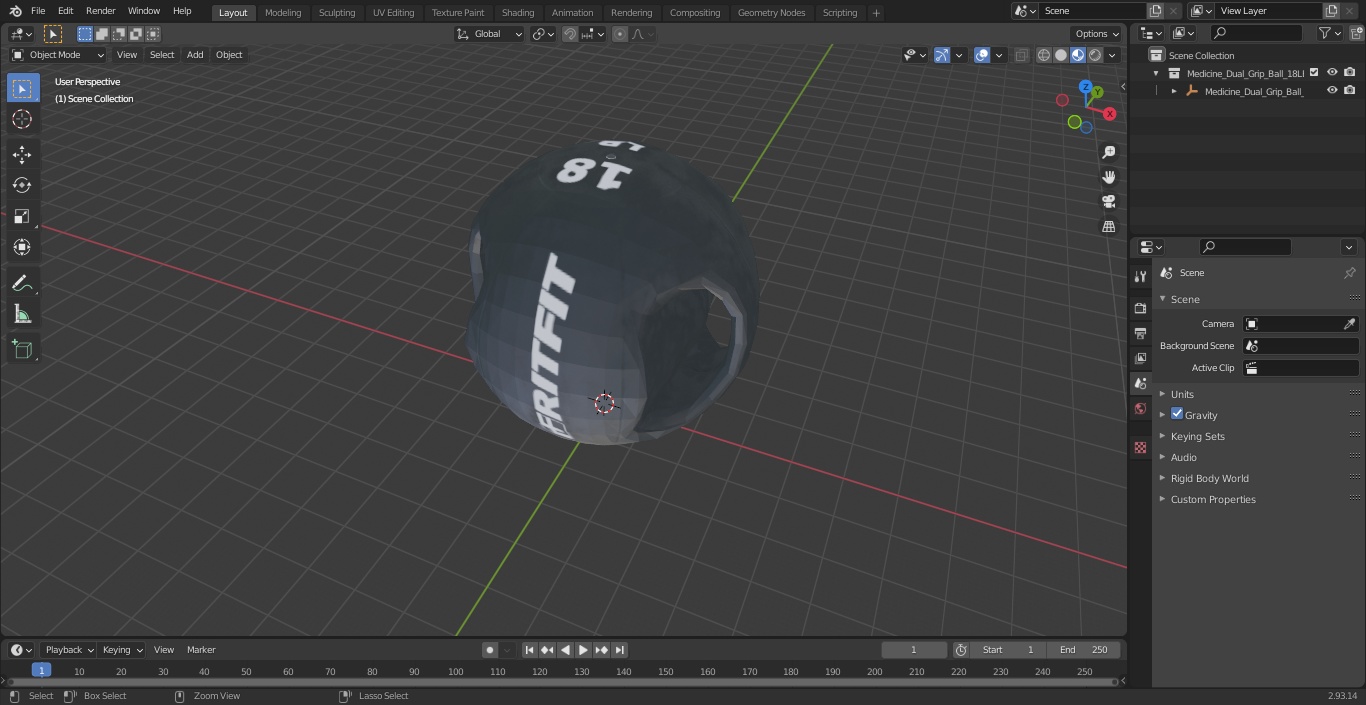The height and width of the screenshot is (705, 1366).
Task: Jump to the last frame
Action: tap(620, 650)
